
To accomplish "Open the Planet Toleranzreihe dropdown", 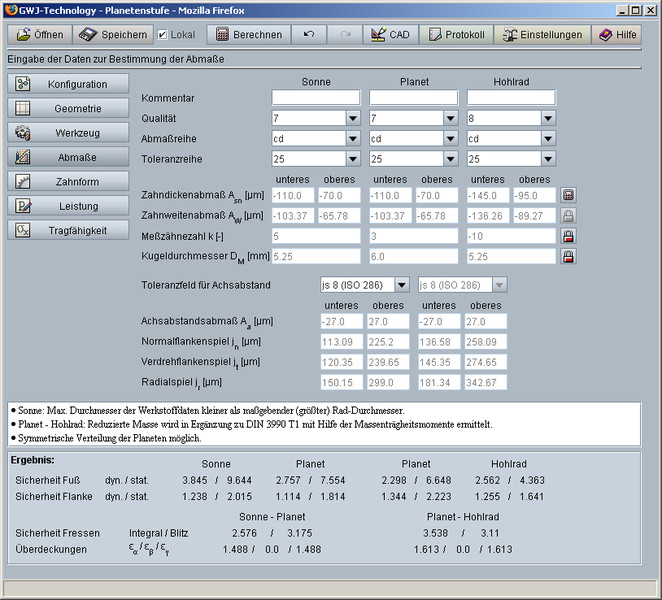I will point(450,158).
